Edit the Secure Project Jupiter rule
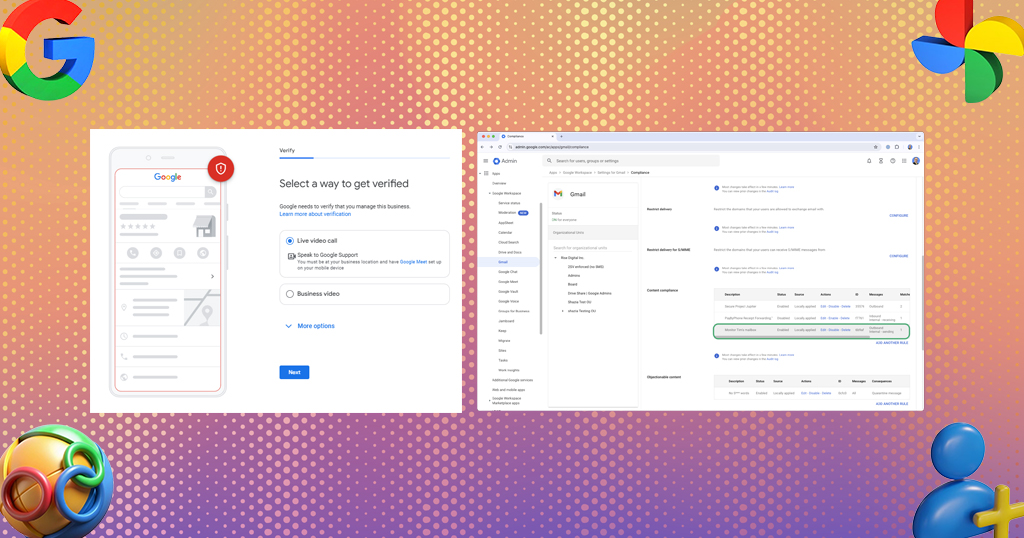Image resolution: width=1024 pixels, height=538 pixels. tap(823, 306)
